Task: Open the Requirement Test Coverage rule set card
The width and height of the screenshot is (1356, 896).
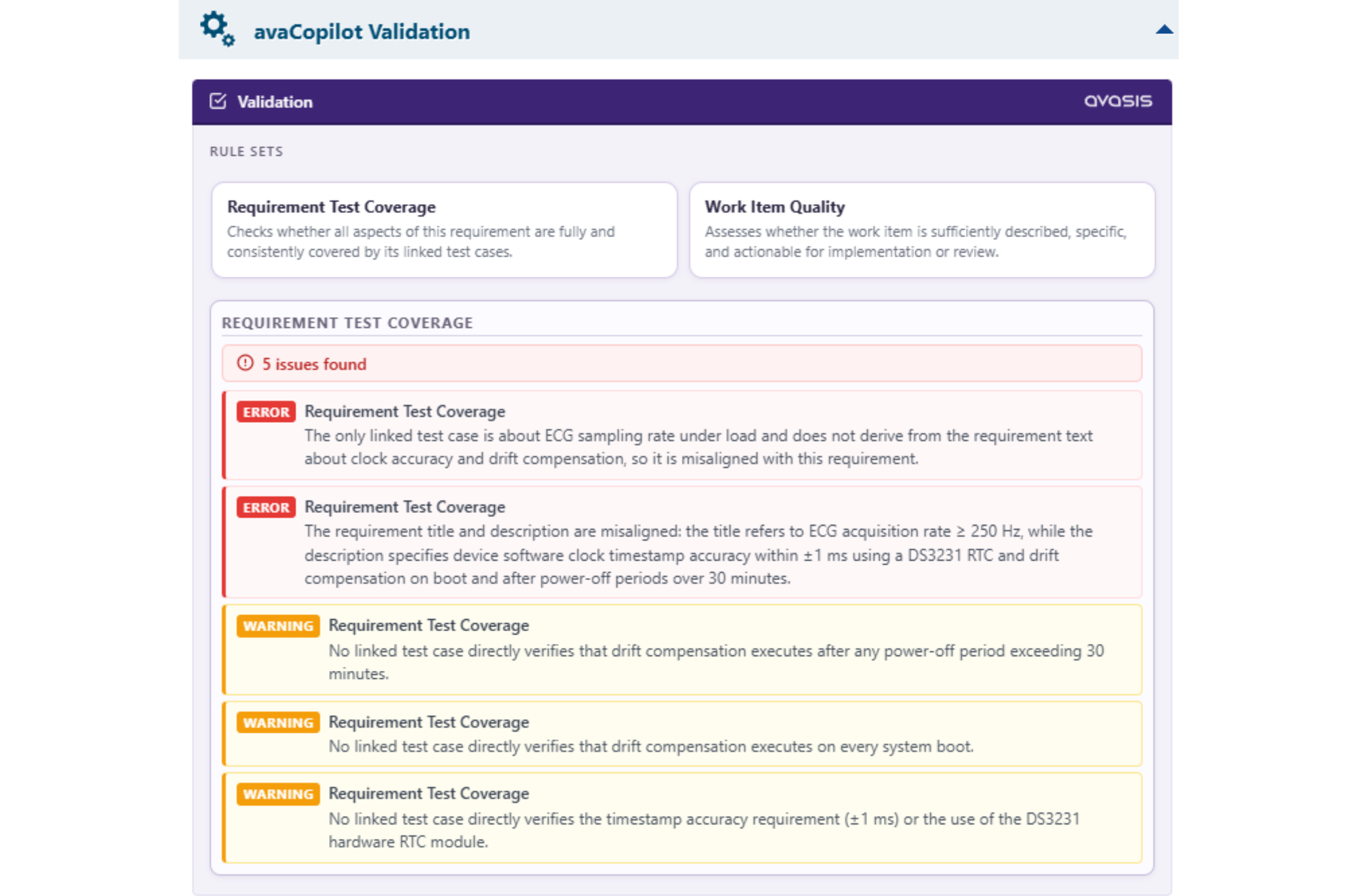Action: point(444,230)
